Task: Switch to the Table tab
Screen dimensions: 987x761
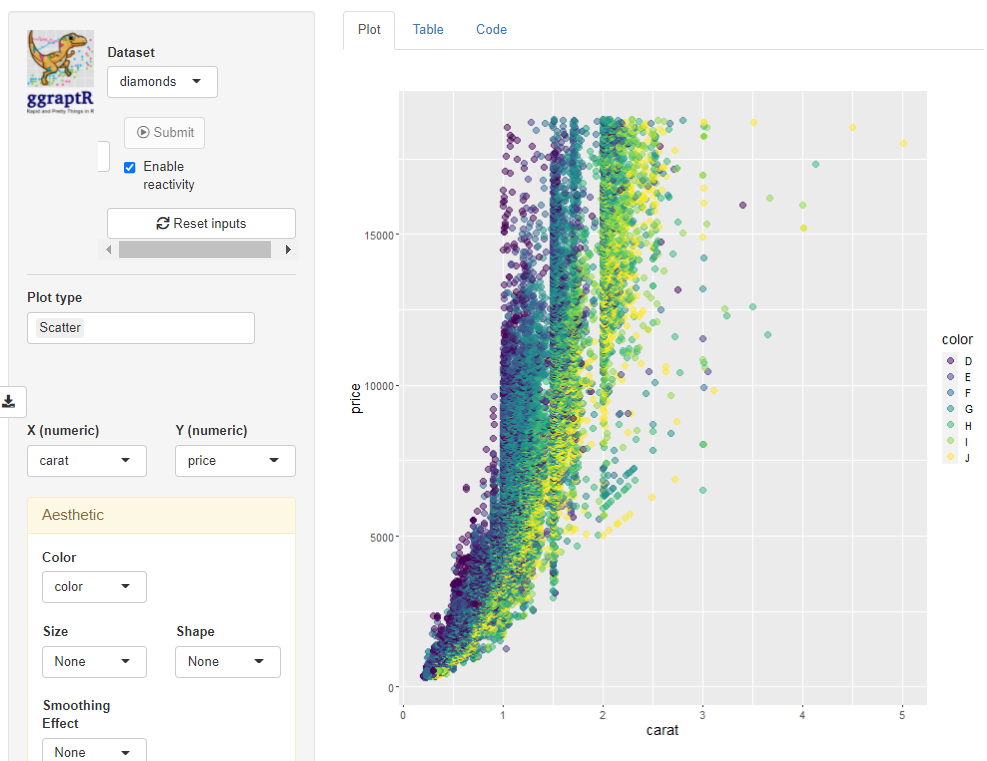Action: point(428,30)
